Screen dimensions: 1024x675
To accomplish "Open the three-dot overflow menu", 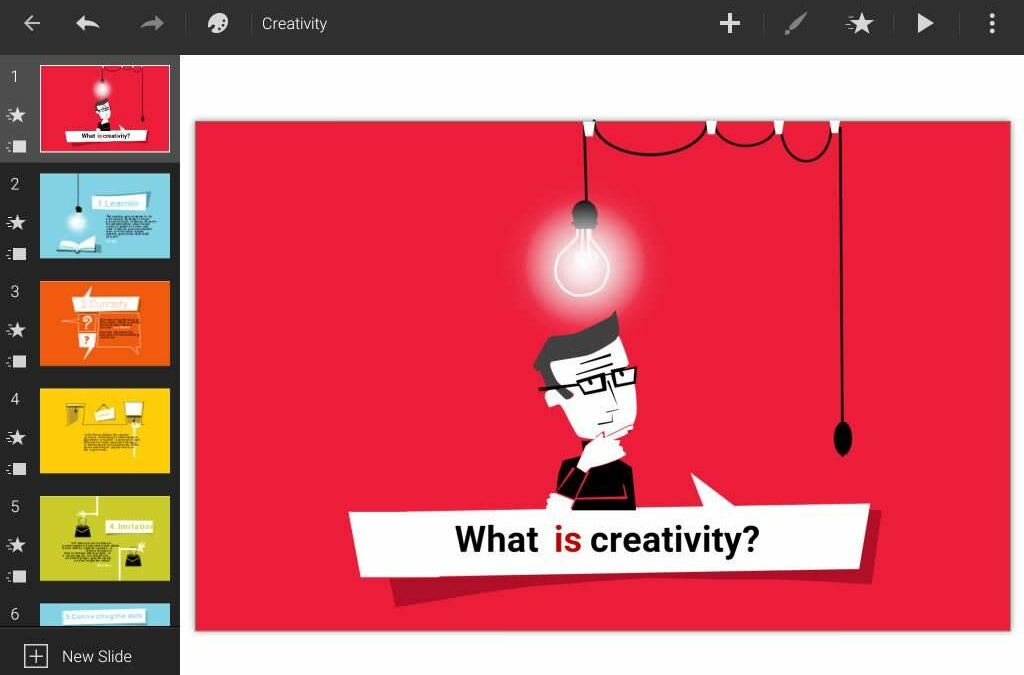I will tap(991, 23).
